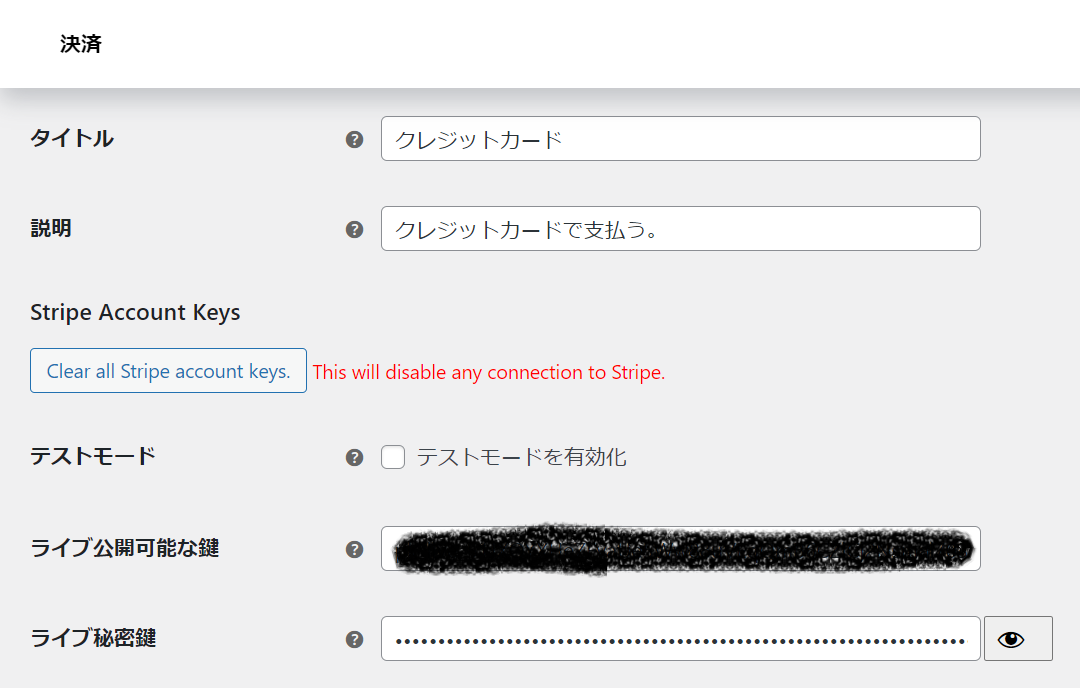Click the masked ライブ秘密鍵 password field
Screen dimensions: 1080x688
681,639
